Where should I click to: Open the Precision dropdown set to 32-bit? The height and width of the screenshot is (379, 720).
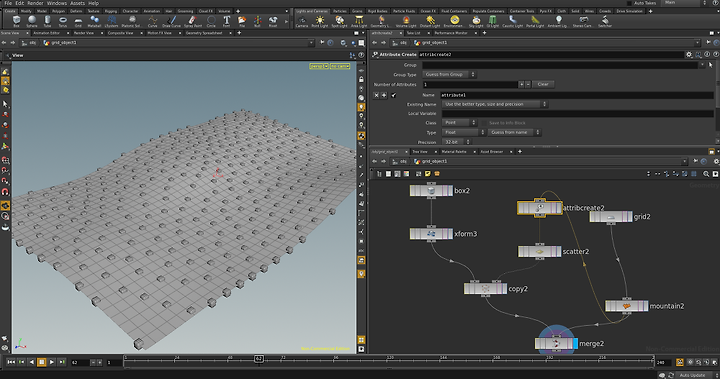coord(457,142)
